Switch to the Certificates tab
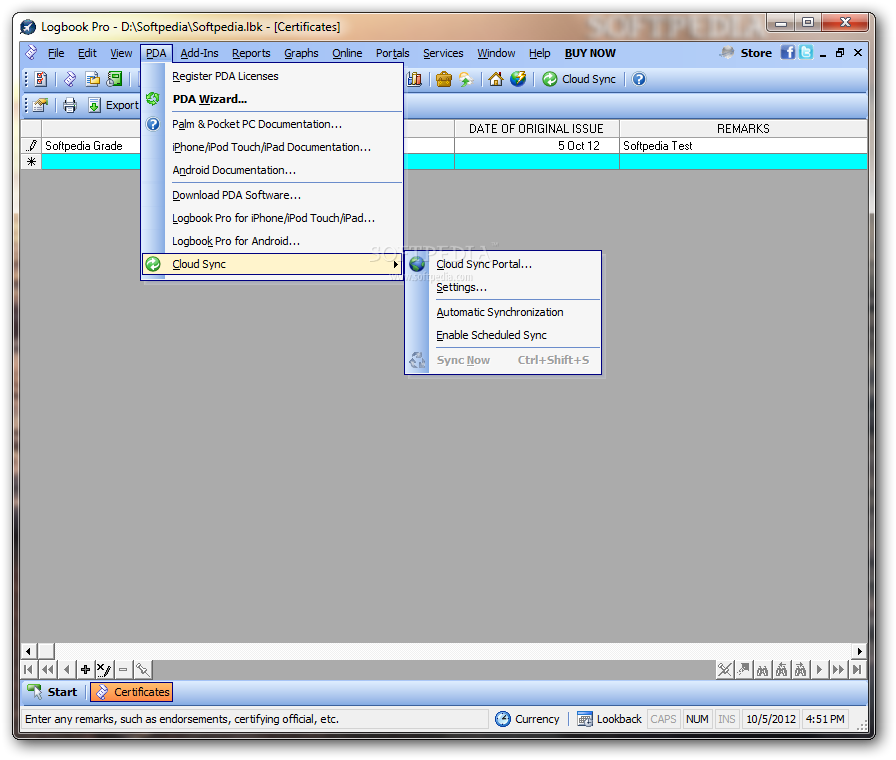The image size is (896, 760). click(x=131, y=692)
